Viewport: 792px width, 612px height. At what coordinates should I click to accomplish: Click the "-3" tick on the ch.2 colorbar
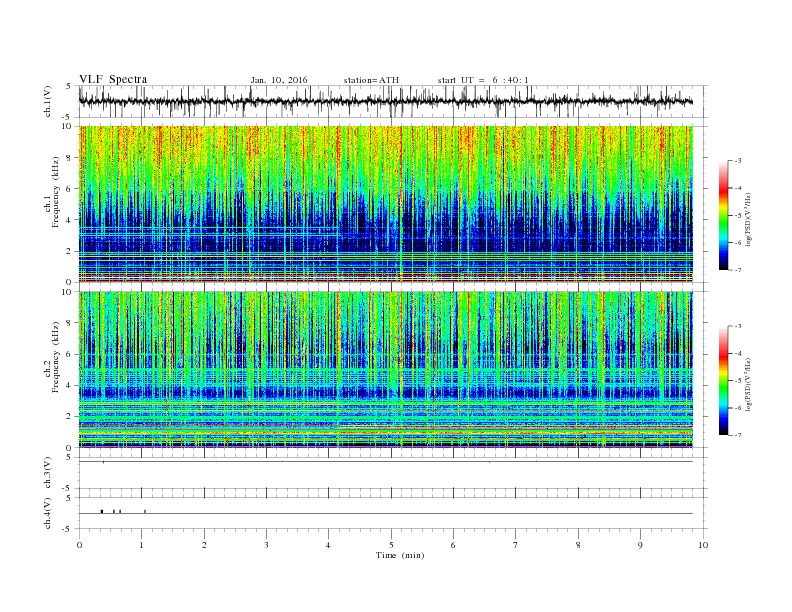click(x=738, y=326)
